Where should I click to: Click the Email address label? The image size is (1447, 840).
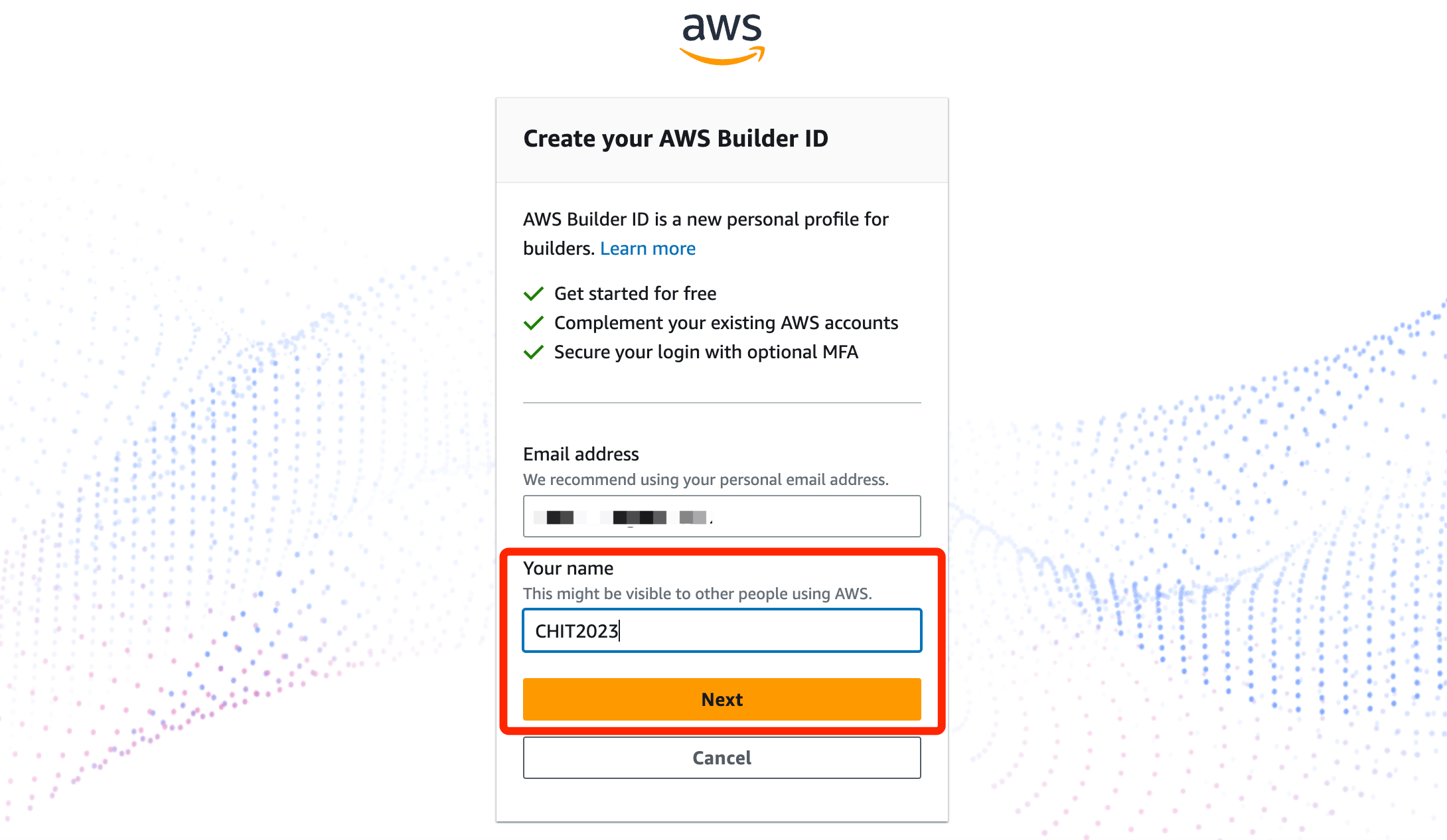point(581,454)
